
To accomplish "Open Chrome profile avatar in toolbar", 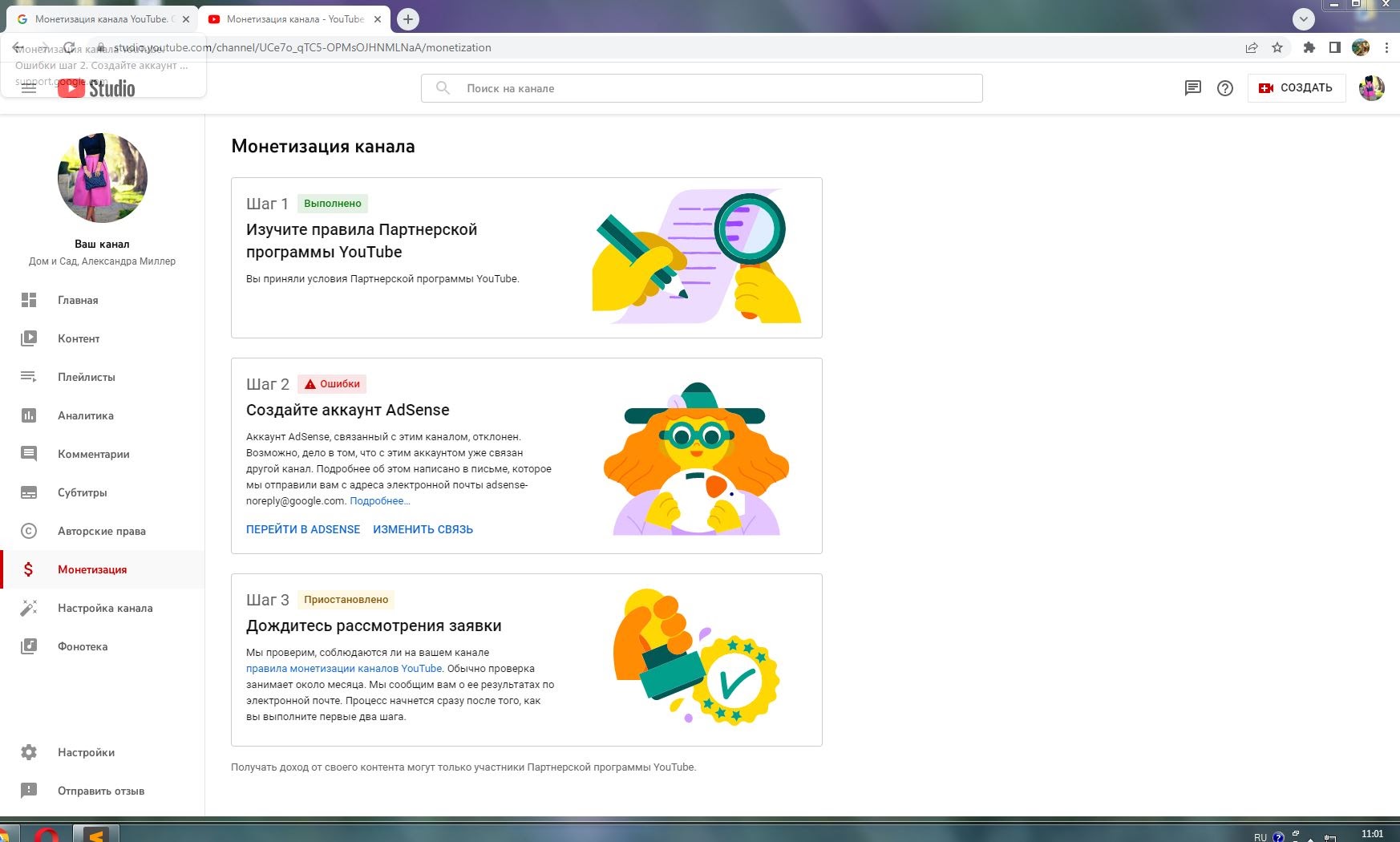I will click(1361, 47).
